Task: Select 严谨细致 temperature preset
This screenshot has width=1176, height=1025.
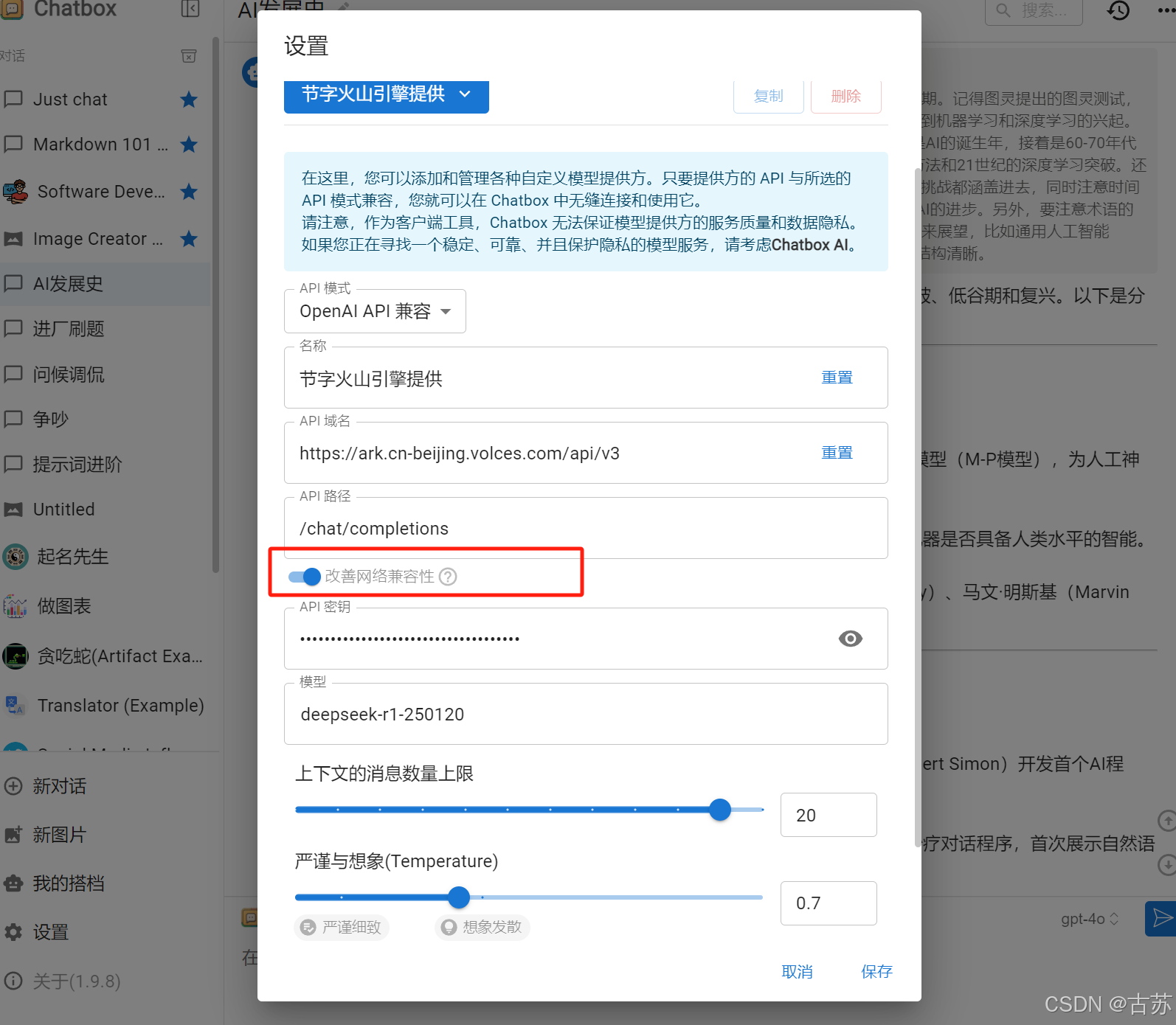Action: (x=342, y=927)
